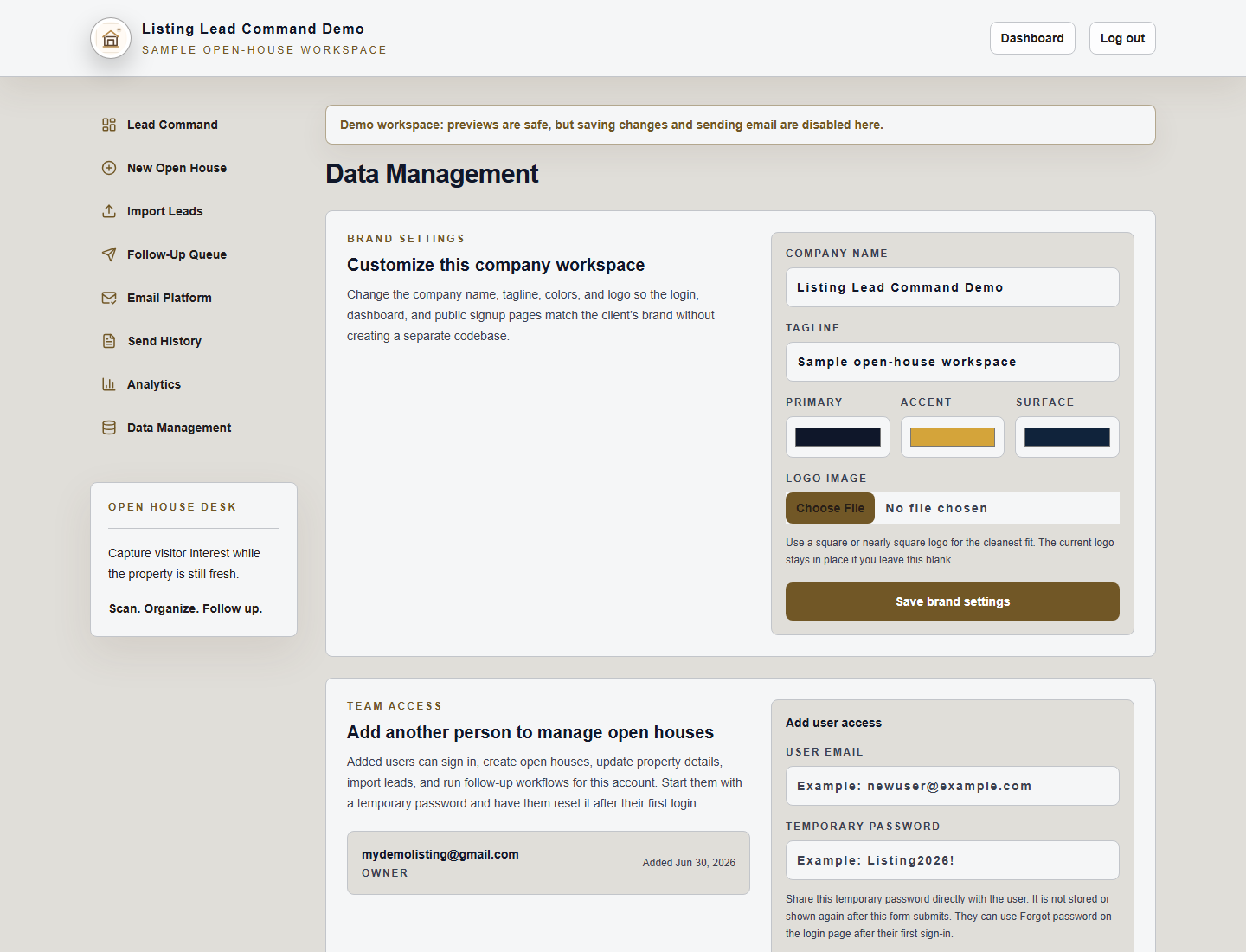The image size is (1246, 952).
Task: Select the mydemolisting@gmail.com owner entry
Action: click(549, 863)
